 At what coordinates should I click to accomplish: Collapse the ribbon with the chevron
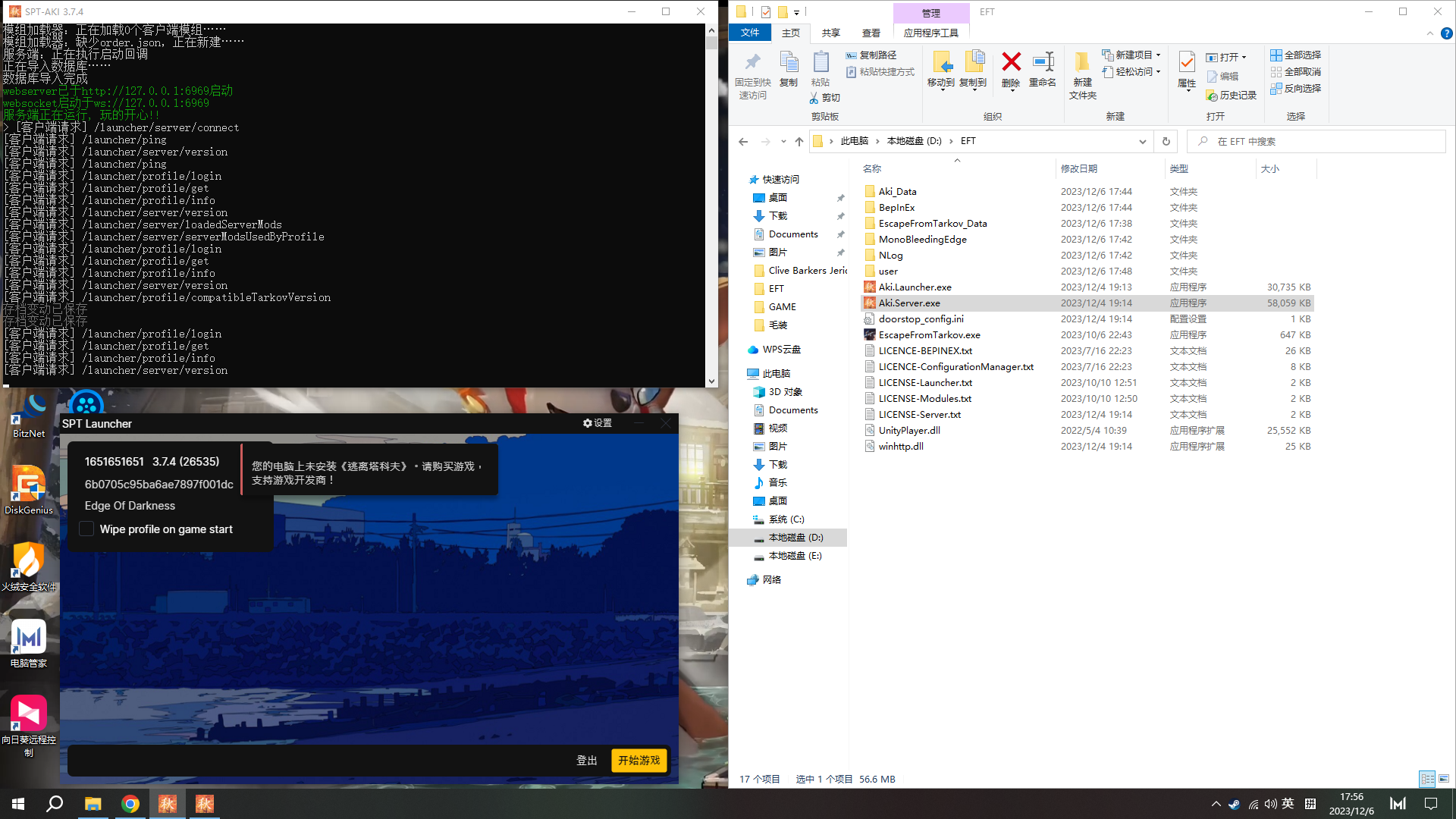pos(1430,33)
